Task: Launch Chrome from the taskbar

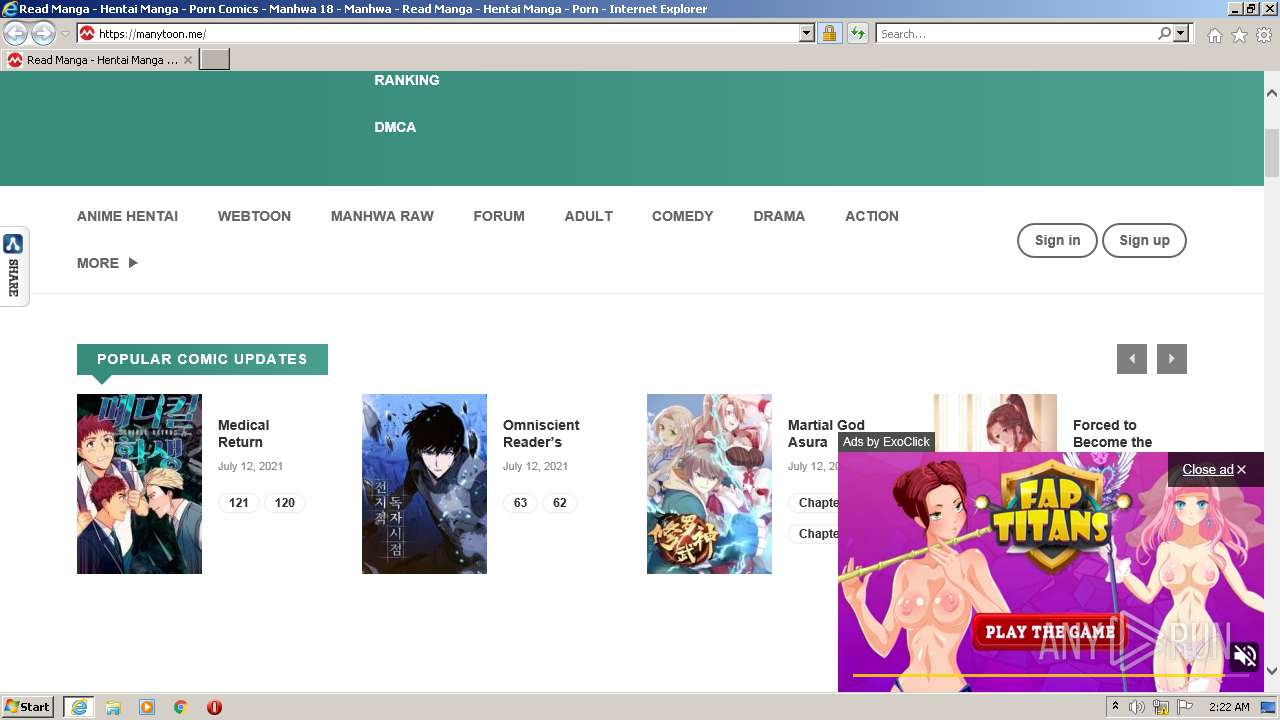Action: click(x=181, y=707)
